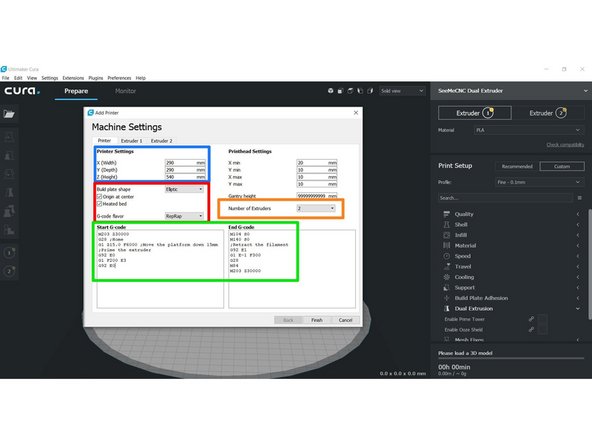Viewport: 592px width, 444px height.
Task: Click the Support category icon
Action: tap(447, 288)
